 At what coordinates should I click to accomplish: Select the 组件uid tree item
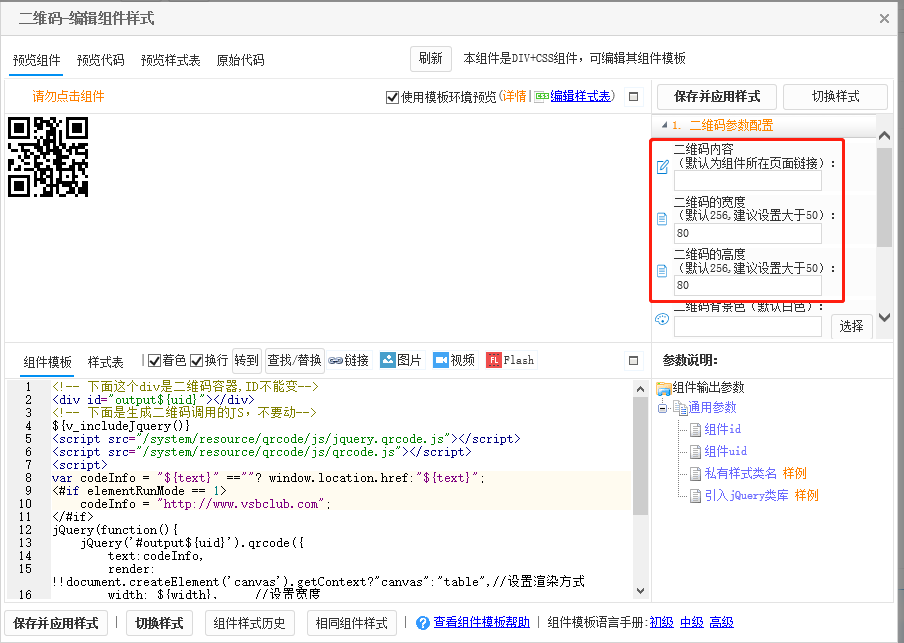[725, 451]
